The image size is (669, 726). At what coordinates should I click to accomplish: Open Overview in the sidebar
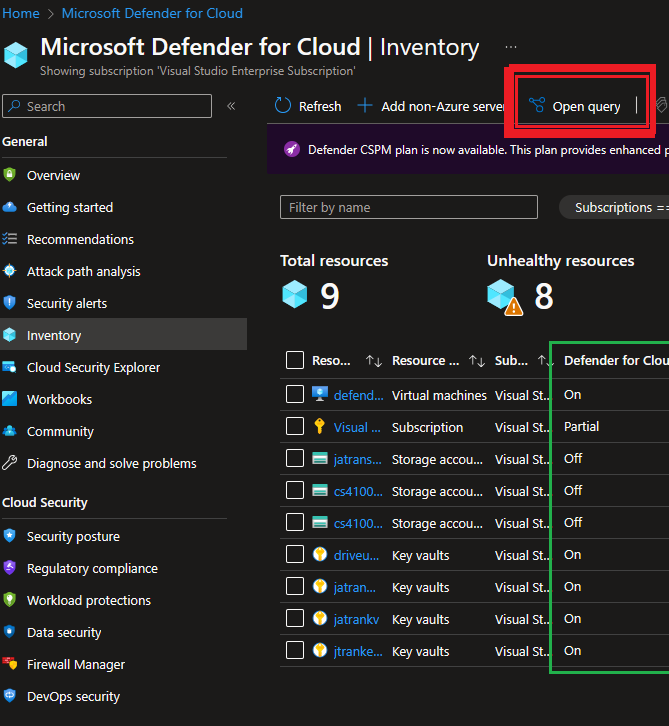53,175
